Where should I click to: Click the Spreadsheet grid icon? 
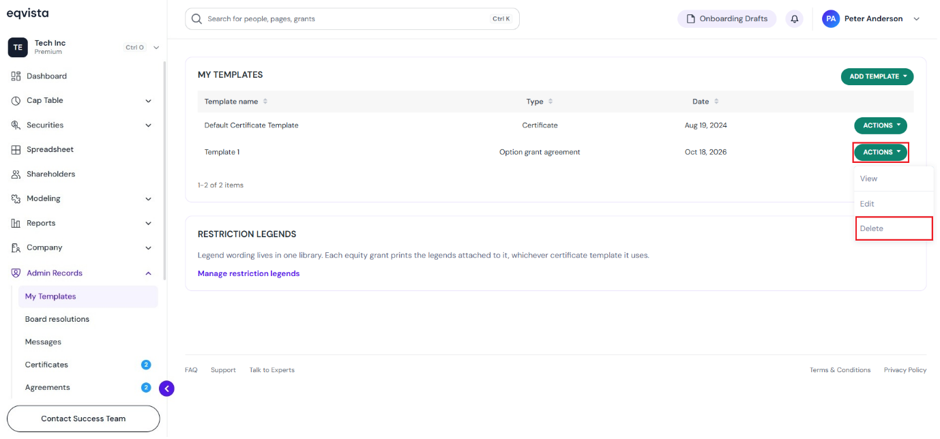16,150
